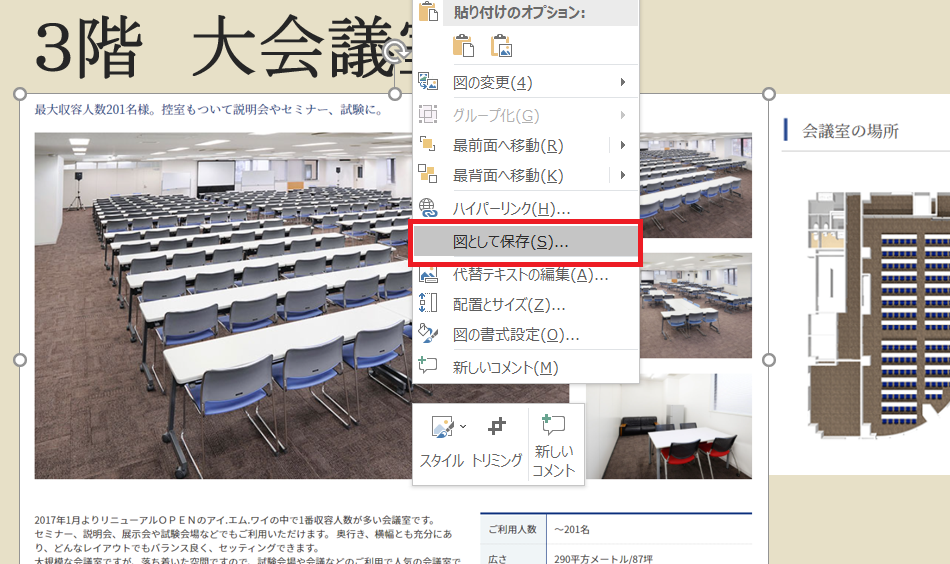Click the small meeting room photo with red chairs
950x564 pixels.
click(x=669, y=427)
